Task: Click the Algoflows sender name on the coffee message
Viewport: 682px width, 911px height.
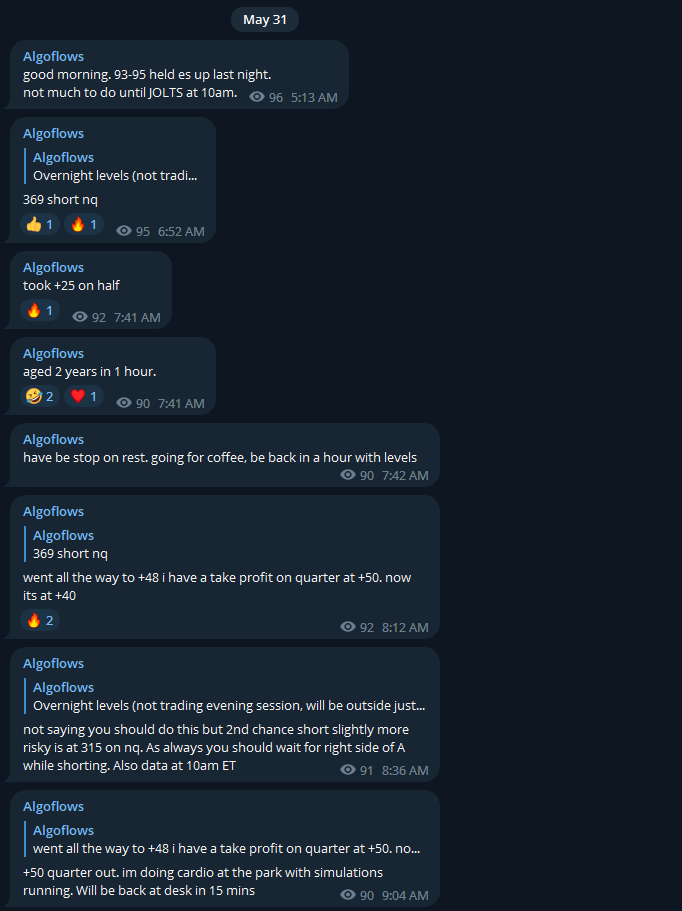Action: [x=53, y=439]
